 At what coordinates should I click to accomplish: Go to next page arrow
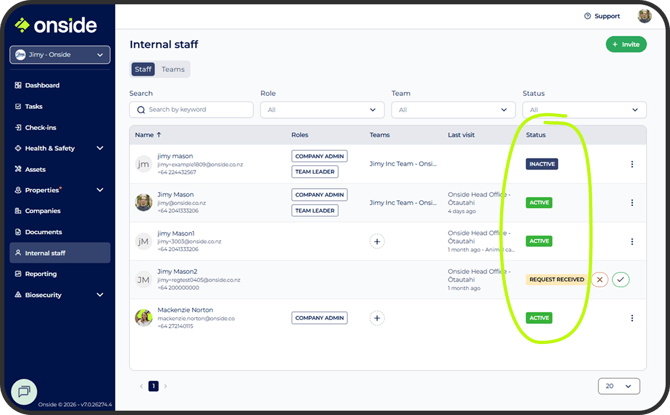[165, 386]
